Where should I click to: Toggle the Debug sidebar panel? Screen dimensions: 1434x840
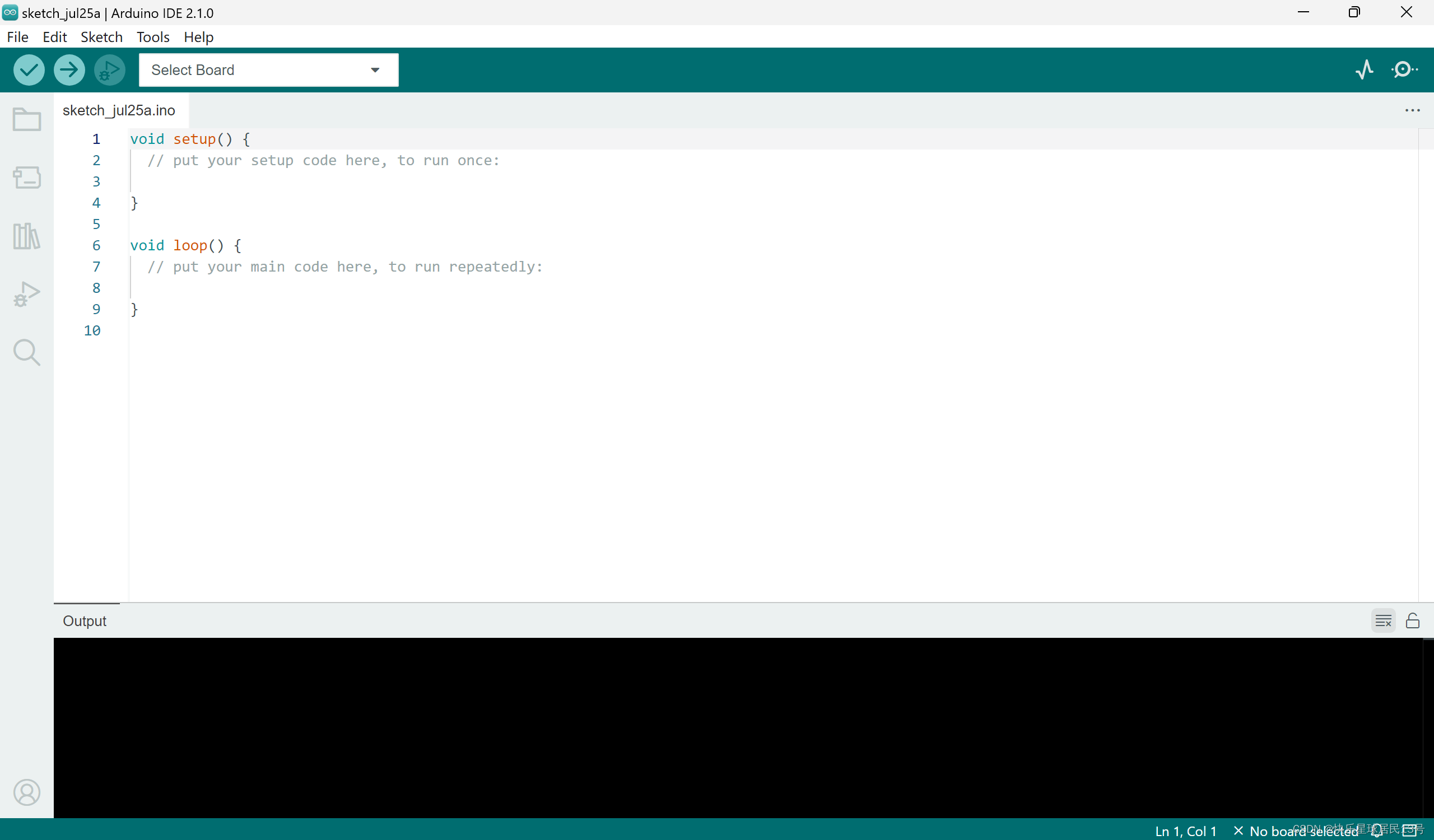click(x=27, y=293)
